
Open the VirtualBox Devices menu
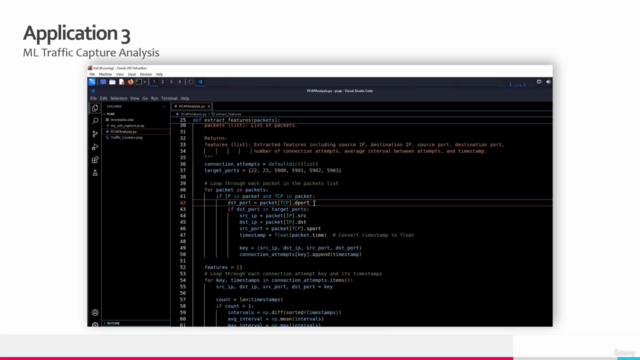(x=146, y=74)
